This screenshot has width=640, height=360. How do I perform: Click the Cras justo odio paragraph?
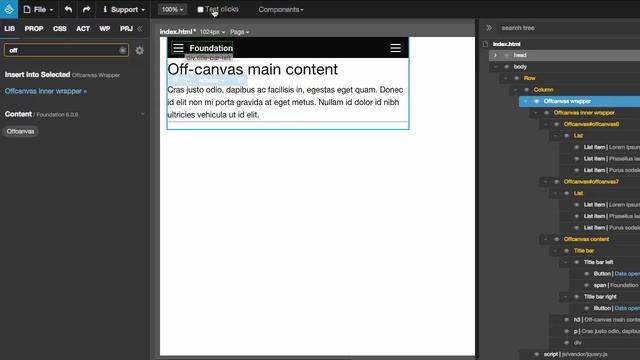[285, 102]
